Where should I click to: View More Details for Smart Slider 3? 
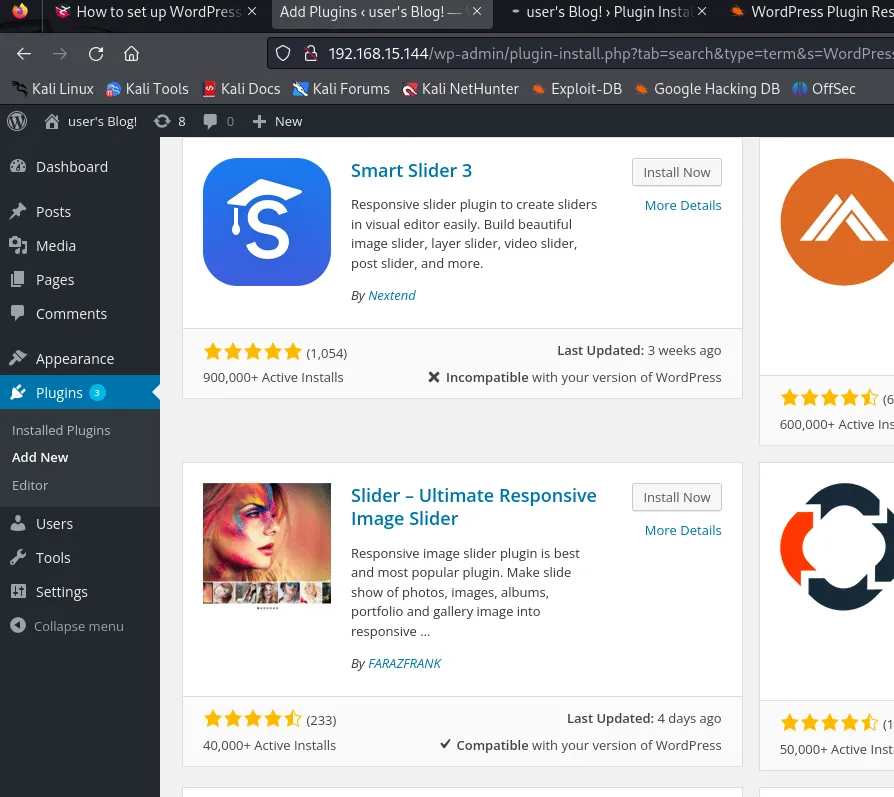683,205
